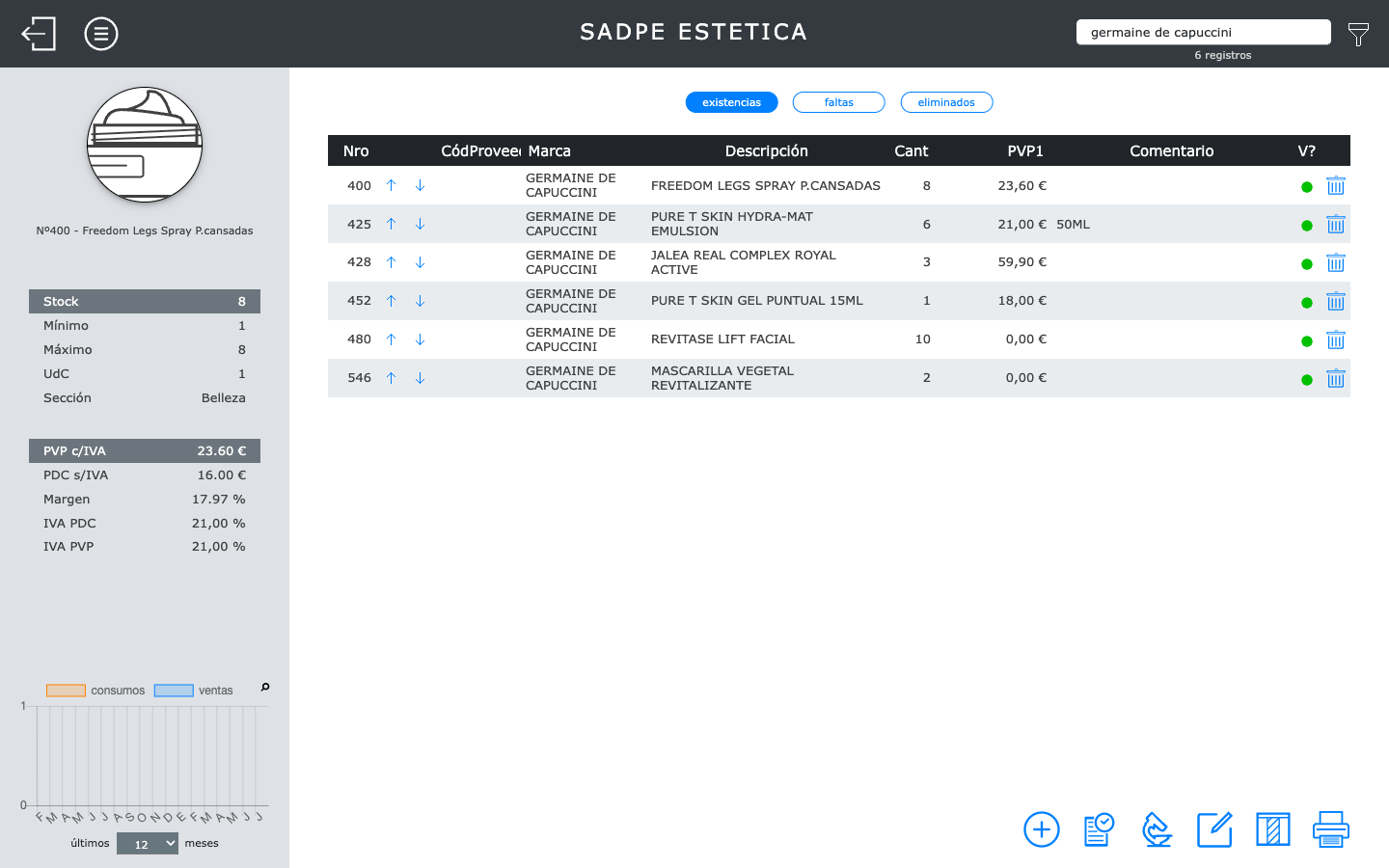Switch to the faltas tab
Image resolution: width=1389 pixels, height=868 pixels.
pyautogui.click(x=838, y=102)
